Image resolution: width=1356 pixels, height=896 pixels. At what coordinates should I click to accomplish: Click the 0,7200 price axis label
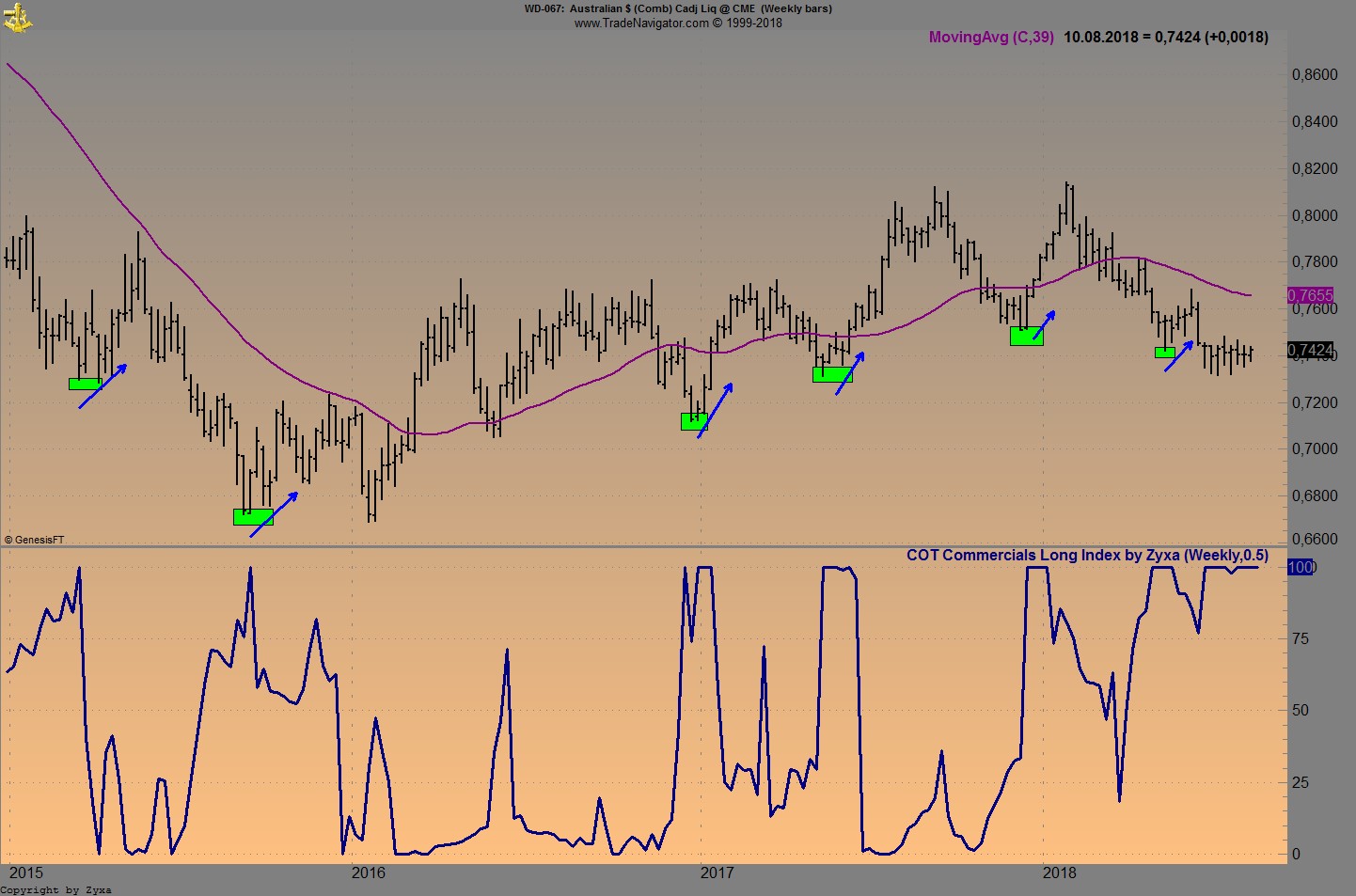(x=1315, y=402)
